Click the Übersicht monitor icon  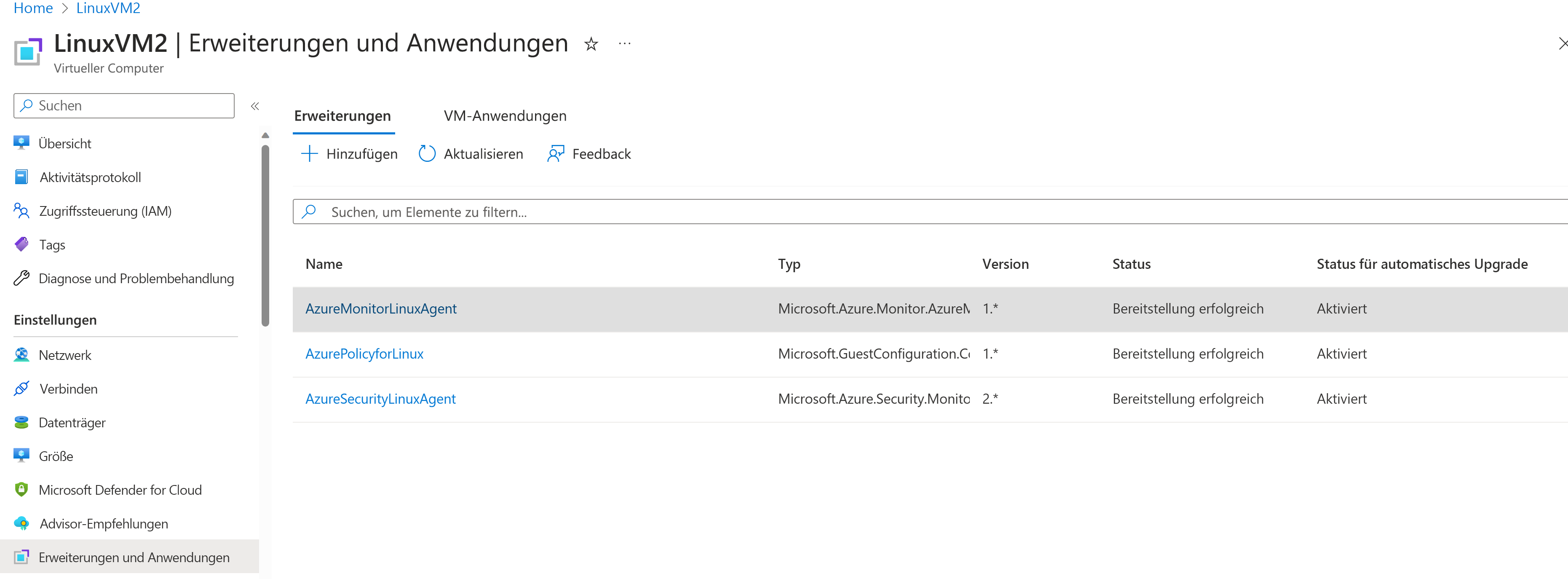pyautogui.click(x=21, y=143)
